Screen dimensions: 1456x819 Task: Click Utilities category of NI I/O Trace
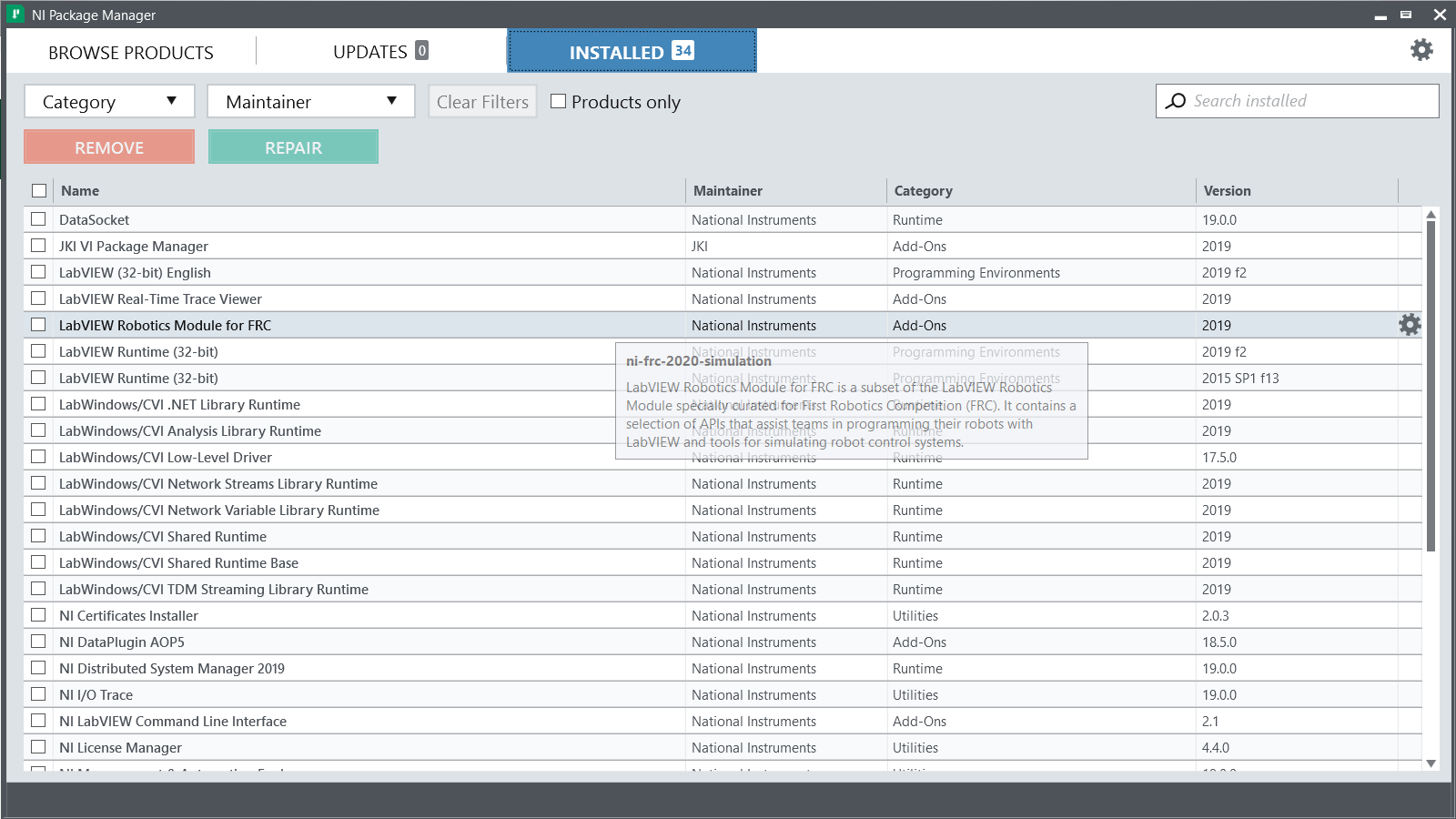[915, 695]
